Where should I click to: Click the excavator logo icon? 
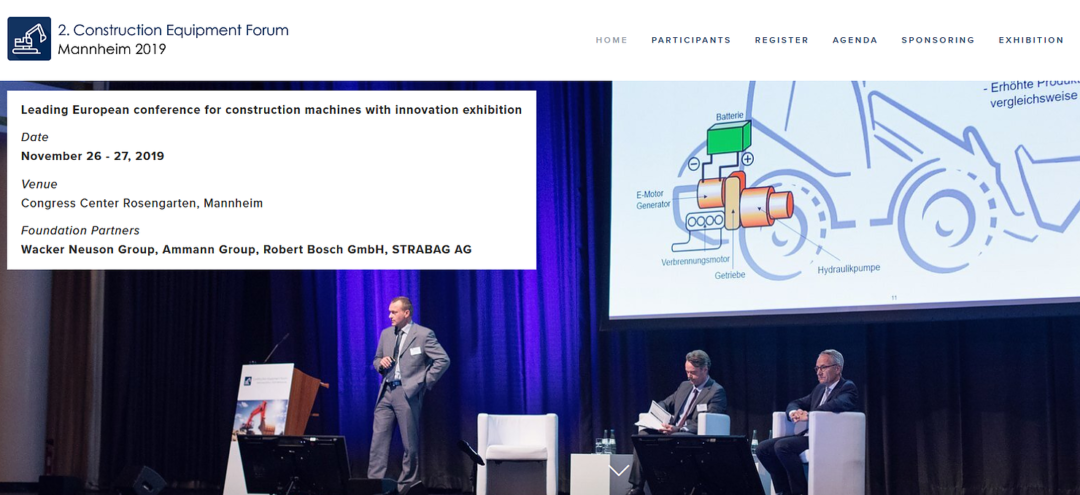point(29,39)
